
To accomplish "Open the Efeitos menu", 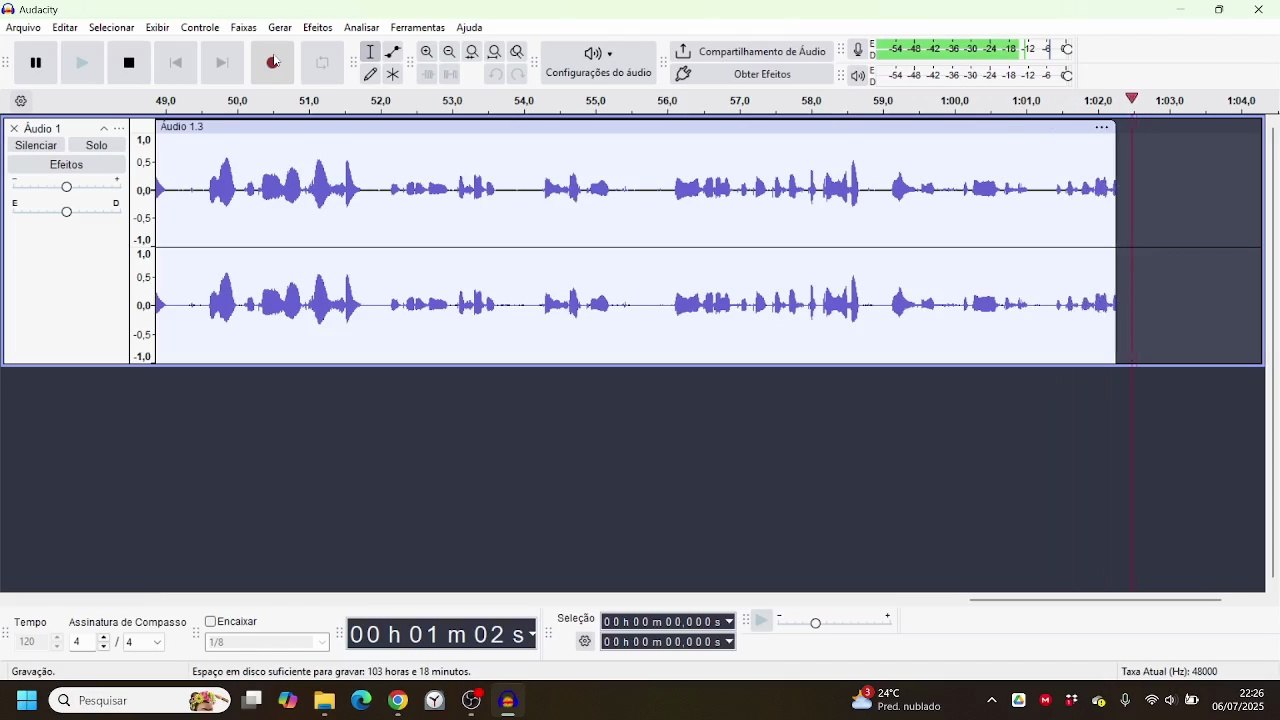I will (x=317, y=28).
